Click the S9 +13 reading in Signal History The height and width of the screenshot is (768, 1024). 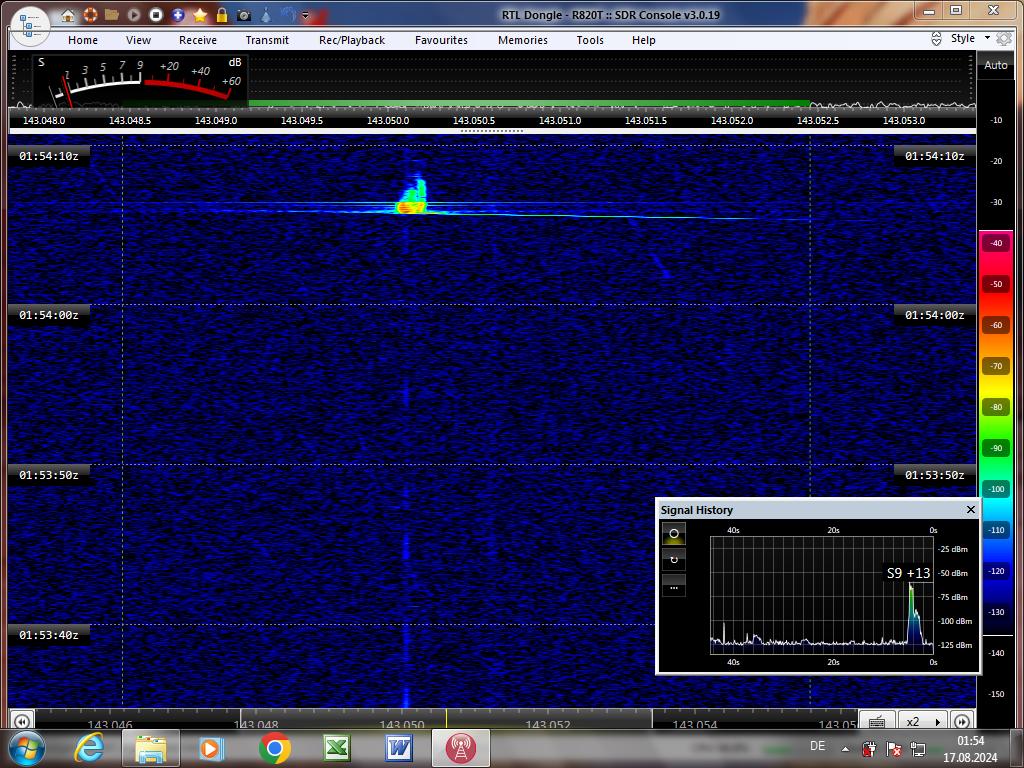click(908, 573)
